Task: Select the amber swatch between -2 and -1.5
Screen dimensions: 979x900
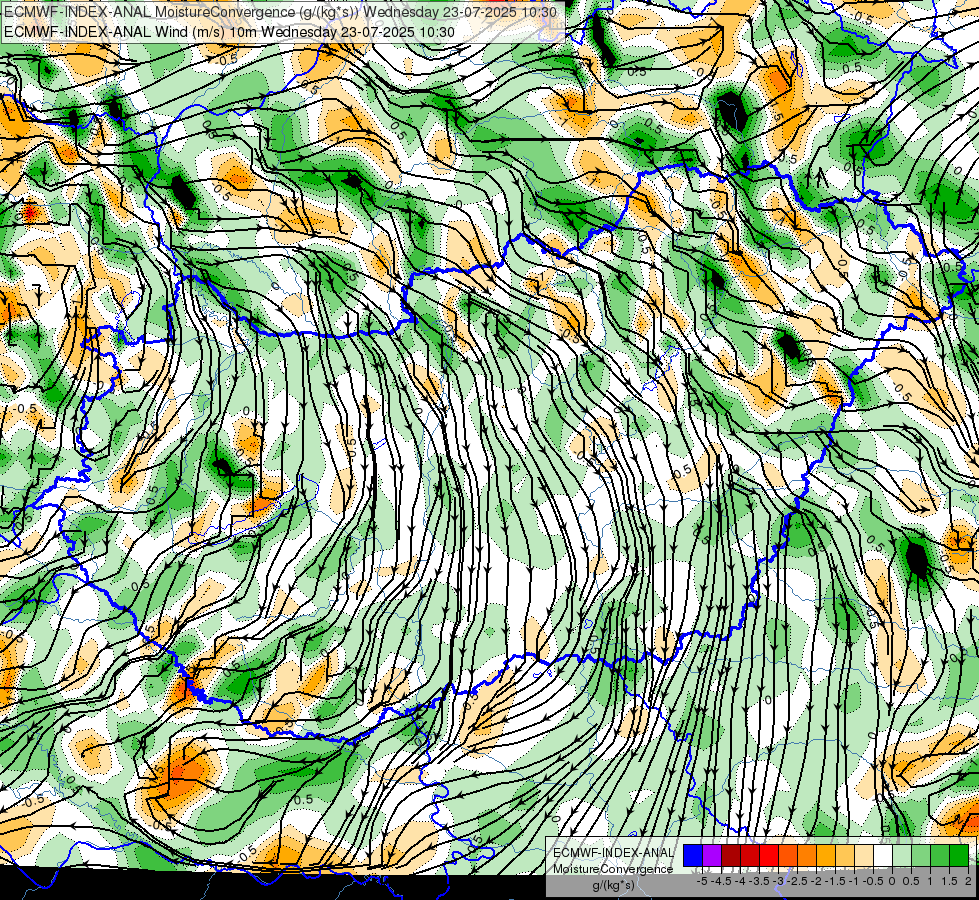Action: tap(826, 856)
